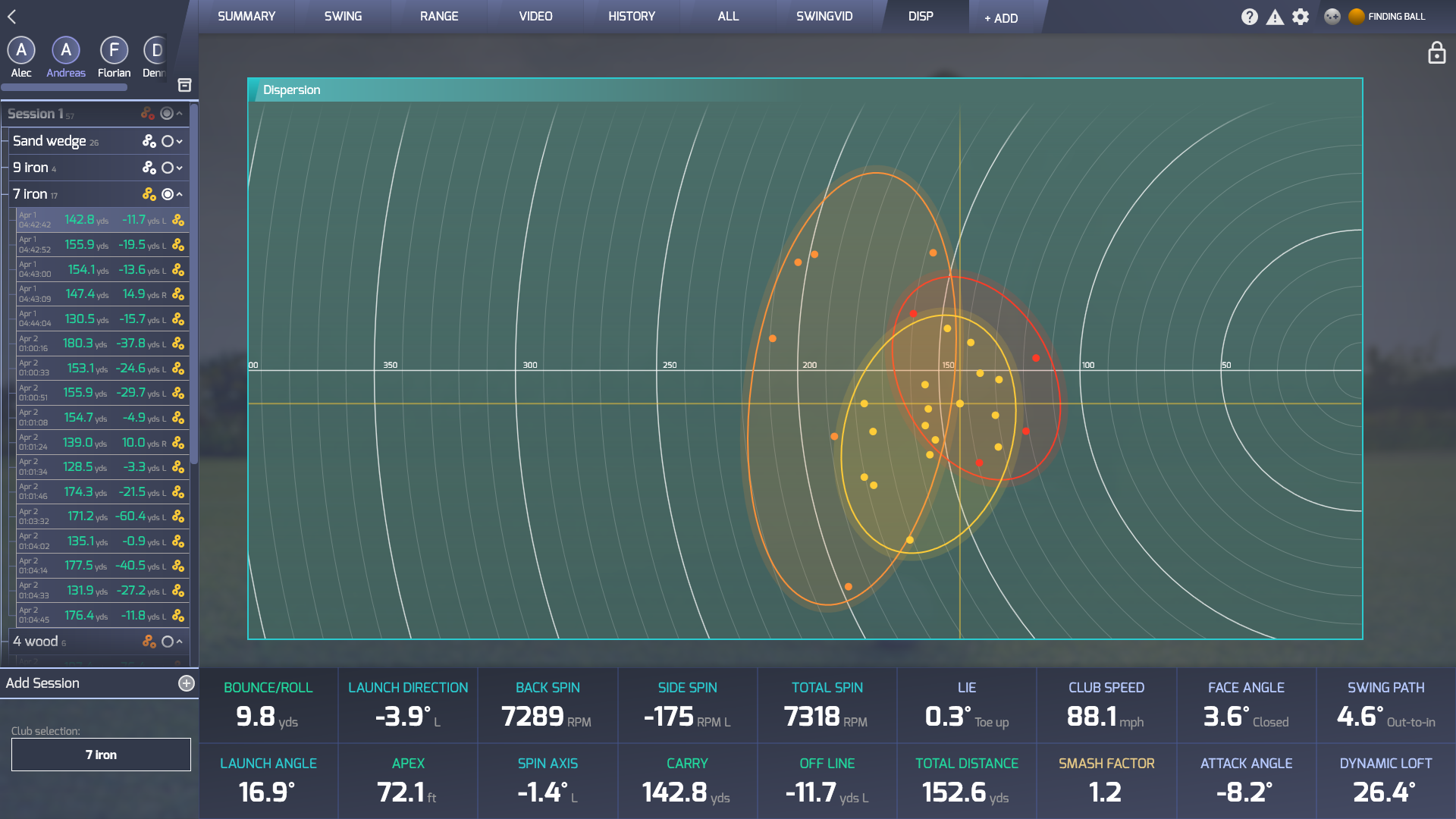Open the warning triangle alerts icon
The image size is (1456, 819).
coord(1275,17)
